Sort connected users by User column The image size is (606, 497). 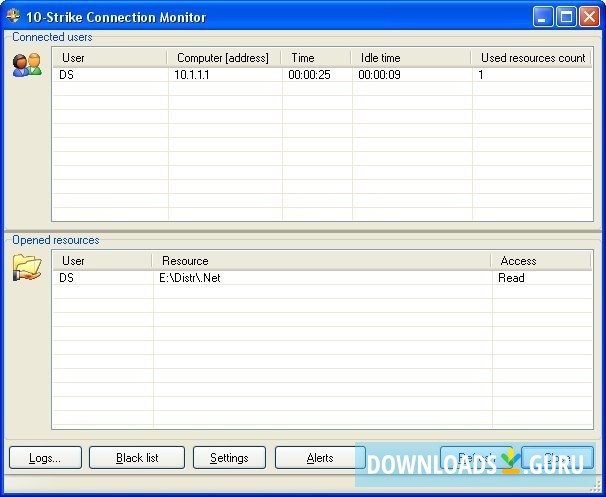110,58
